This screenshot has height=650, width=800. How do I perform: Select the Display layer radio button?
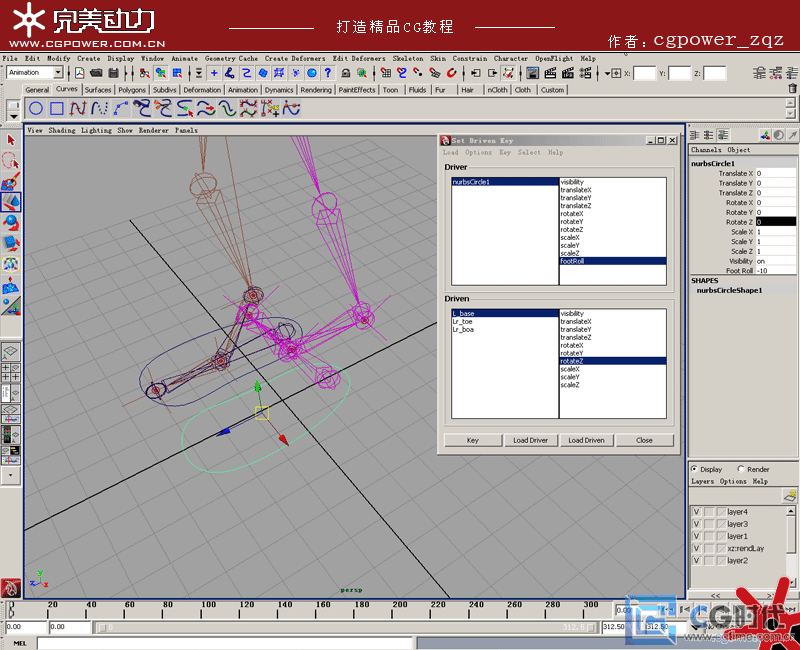pos(694,469)
